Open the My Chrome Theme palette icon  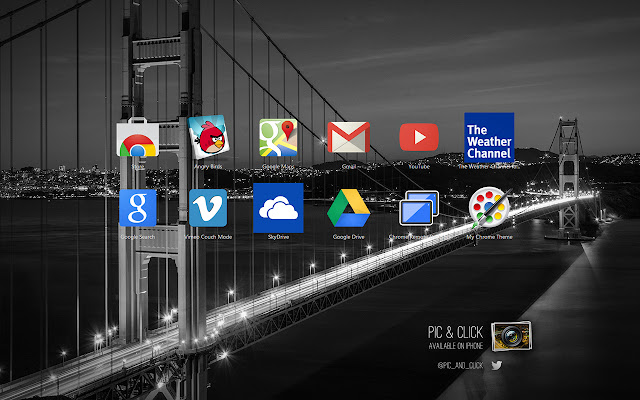click(x=489, y=208)
